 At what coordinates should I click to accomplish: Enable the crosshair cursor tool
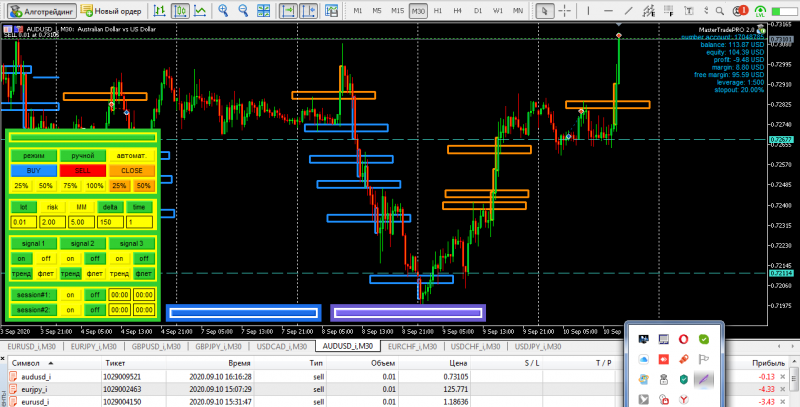pyautogui.click(x=564, y=10)
